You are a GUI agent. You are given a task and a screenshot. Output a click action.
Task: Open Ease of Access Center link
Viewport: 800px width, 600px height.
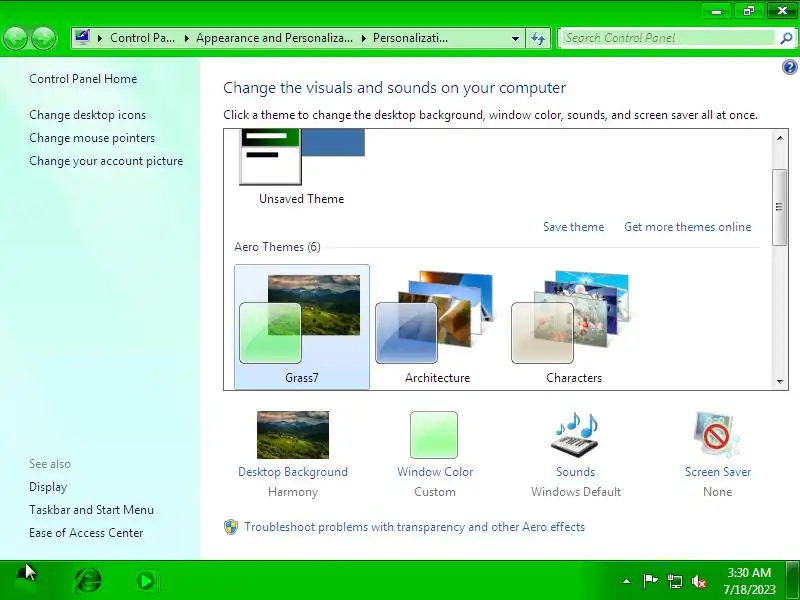click(x=86, y=533)
